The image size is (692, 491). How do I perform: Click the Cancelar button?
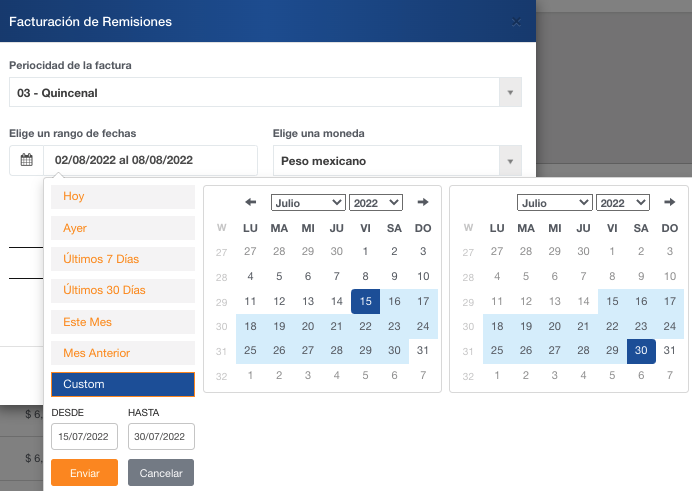(x=161, y=472)
